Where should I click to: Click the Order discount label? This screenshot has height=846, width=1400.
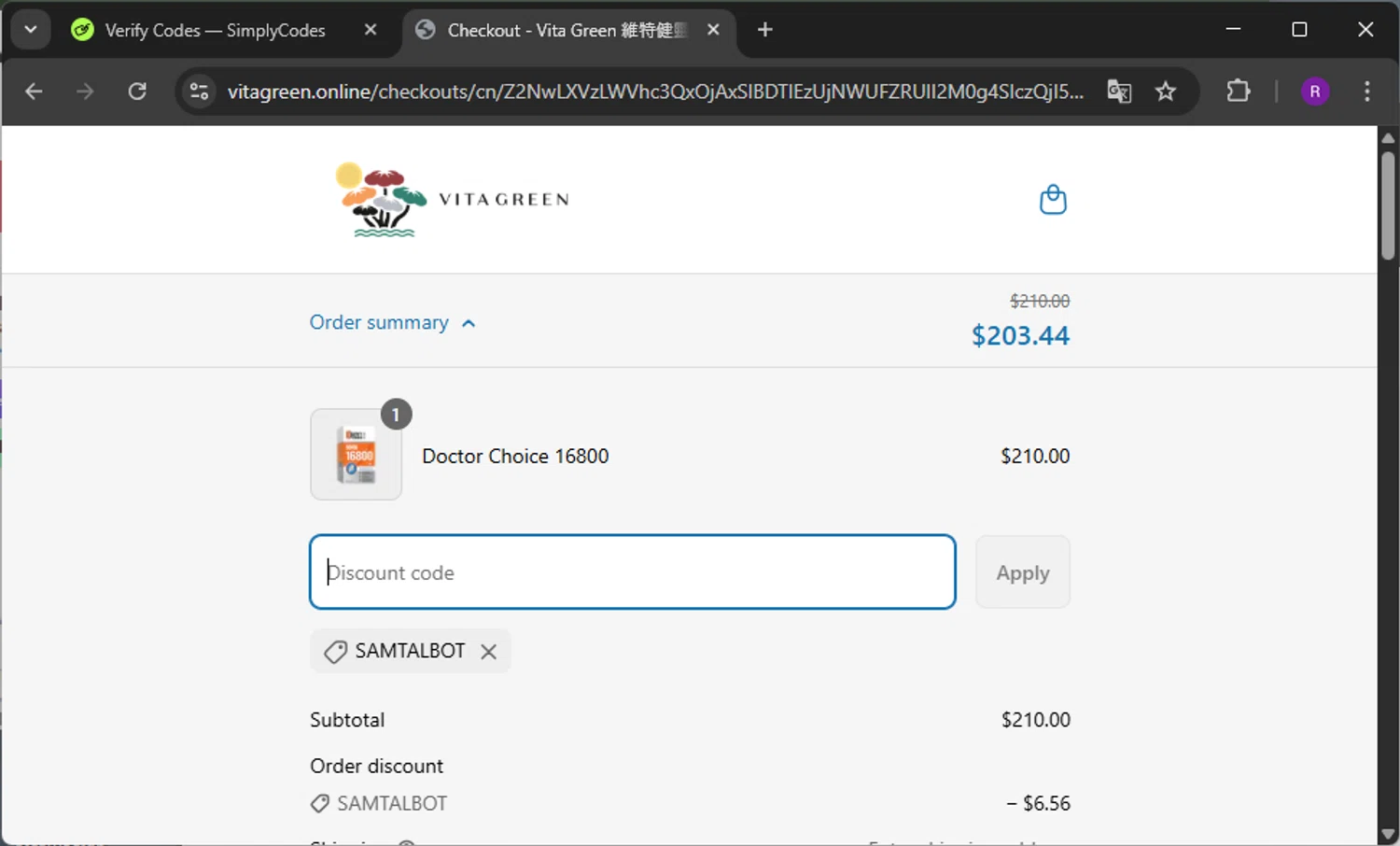click(376, 767)
